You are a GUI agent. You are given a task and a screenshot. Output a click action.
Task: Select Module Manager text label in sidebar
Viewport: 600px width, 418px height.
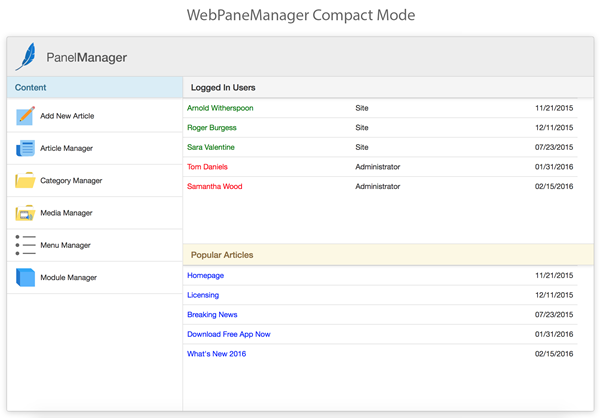click(x=68, y=277)
